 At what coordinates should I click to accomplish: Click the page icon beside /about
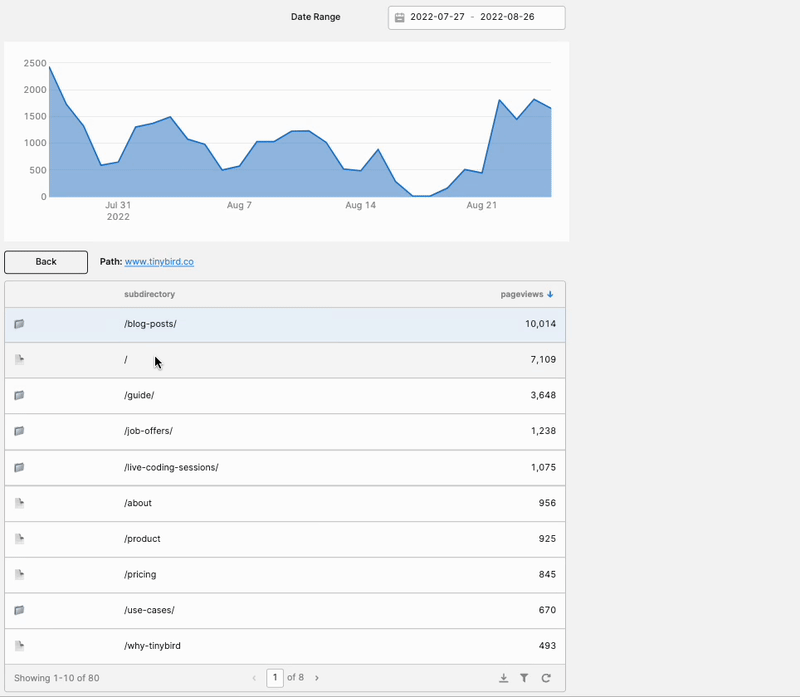click(19, 503)
